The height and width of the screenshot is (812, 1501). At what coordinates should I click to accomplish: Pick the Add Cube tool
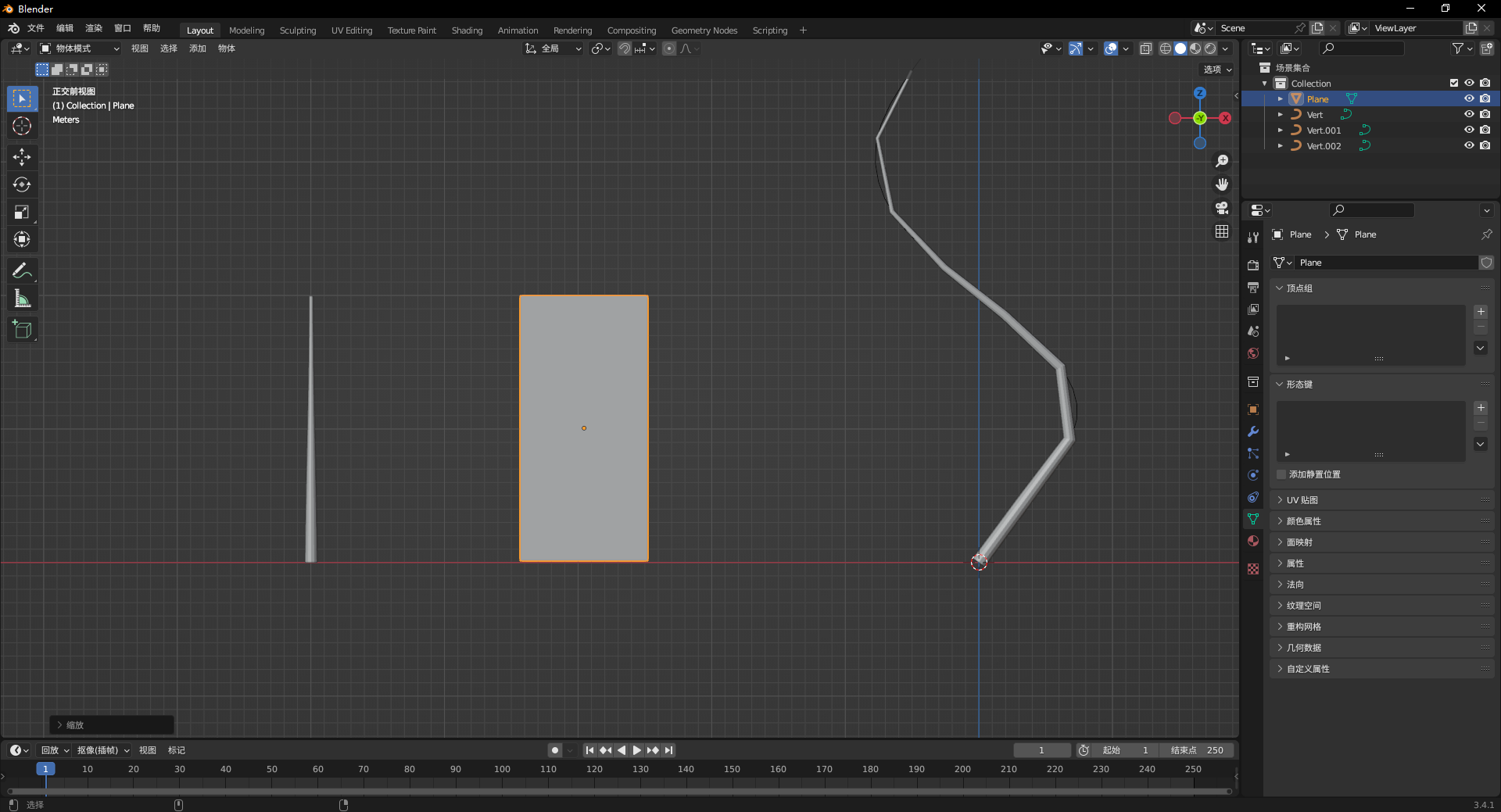coord(22,330)
